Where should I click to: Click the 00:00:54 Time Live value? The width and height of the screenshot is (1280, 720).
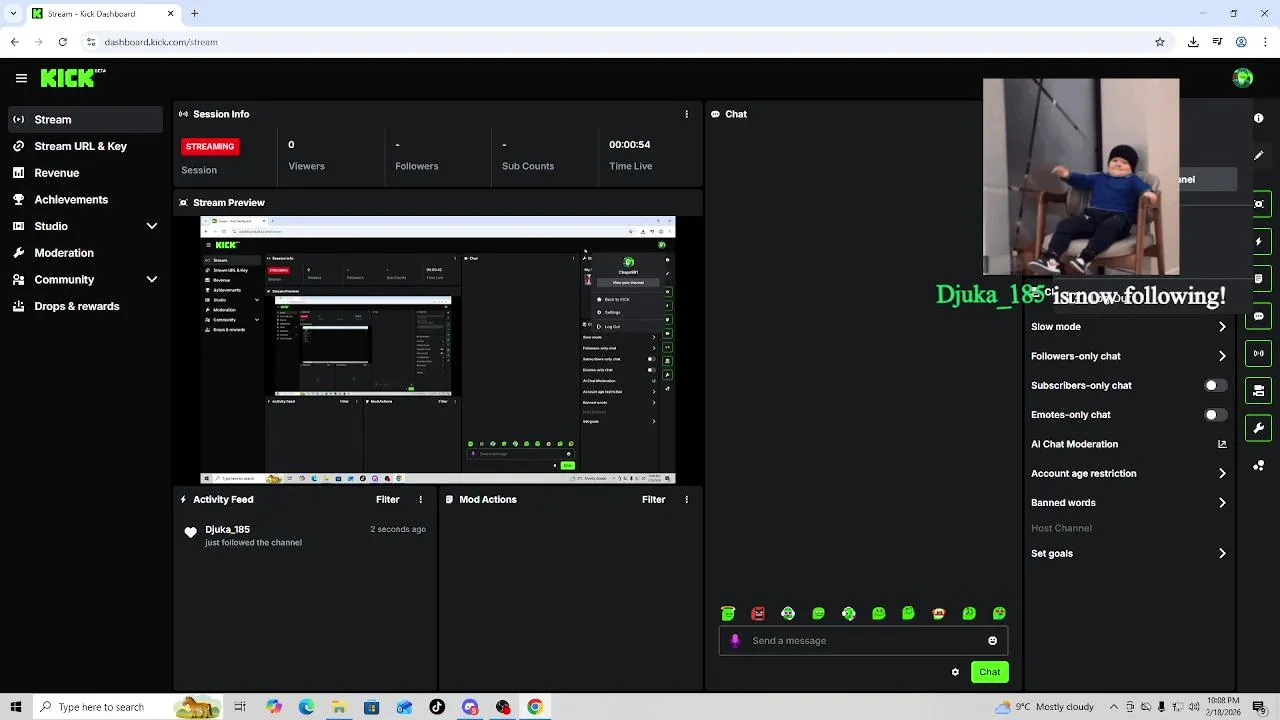click(x=630, y=144)
